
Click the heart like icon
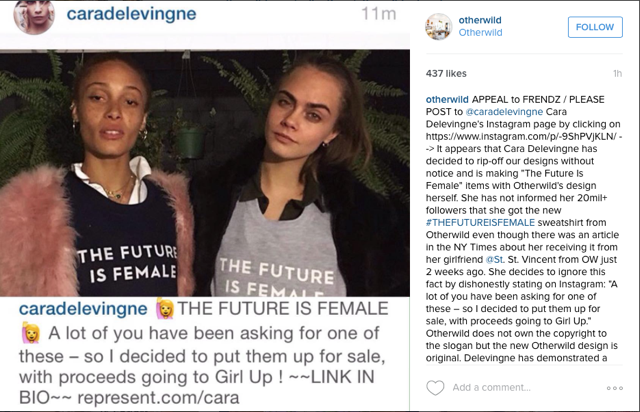coord(435,388)
